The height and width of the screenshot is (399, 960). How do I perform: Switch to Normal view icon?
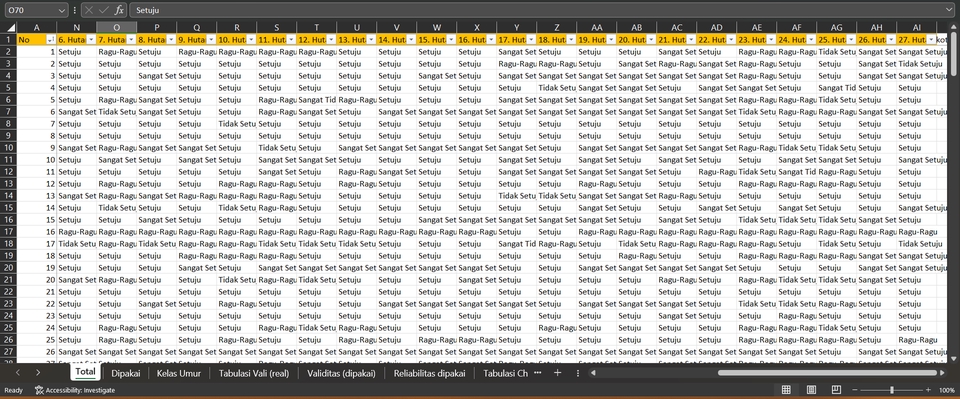[x=786, y=390]
